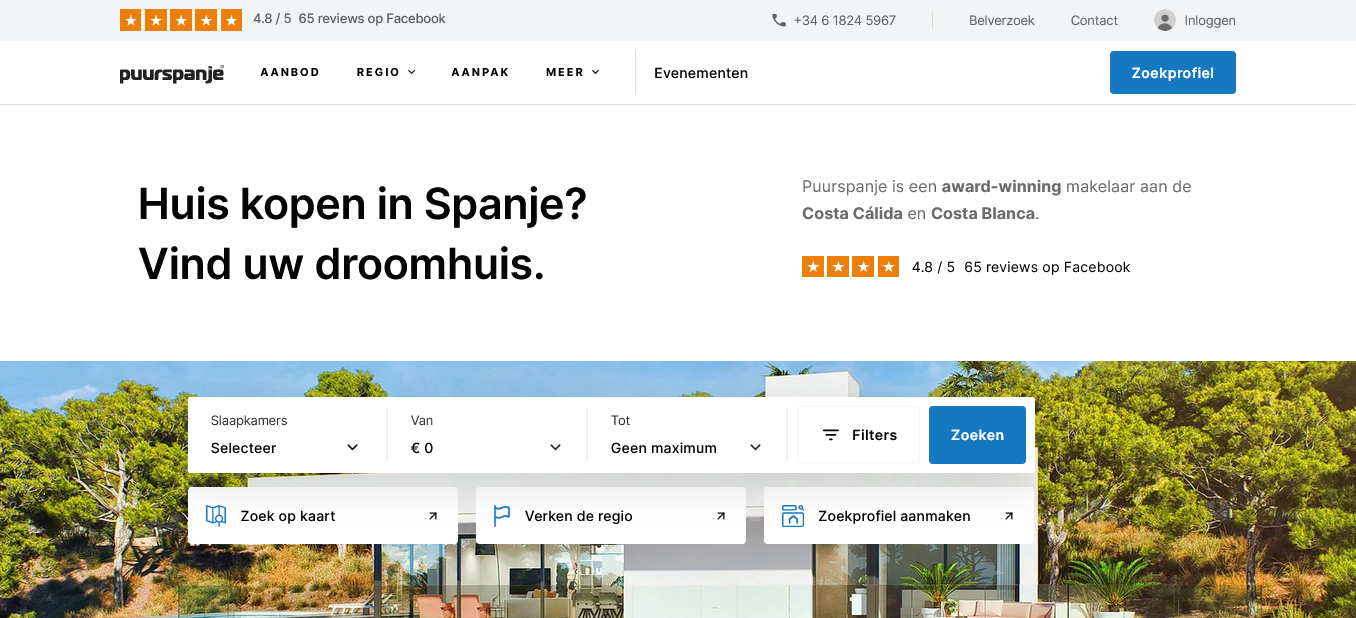
Task: Open the Filters button
Action: [x=859, y=435]
